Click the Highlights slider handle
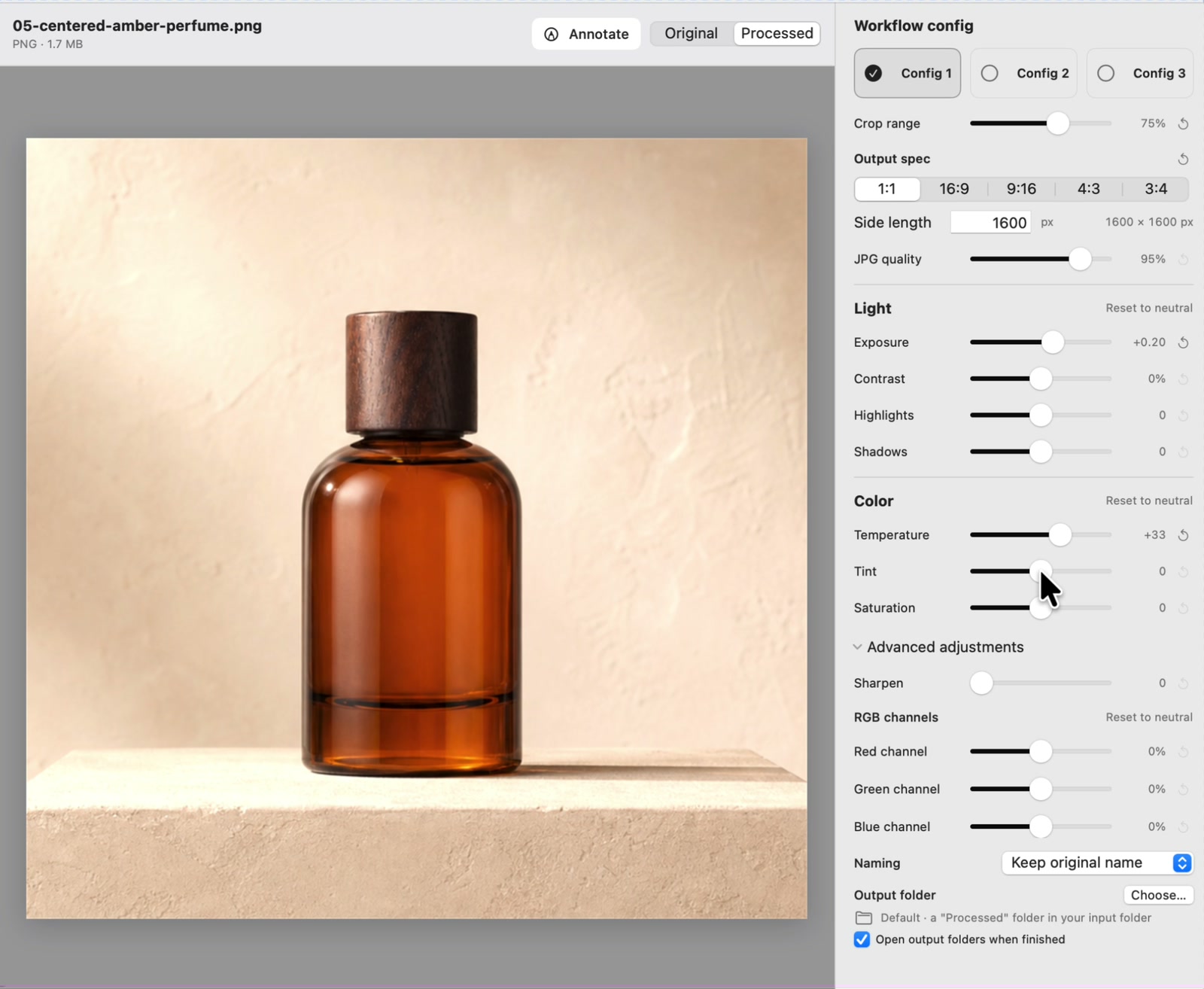 click(1041, 415)
